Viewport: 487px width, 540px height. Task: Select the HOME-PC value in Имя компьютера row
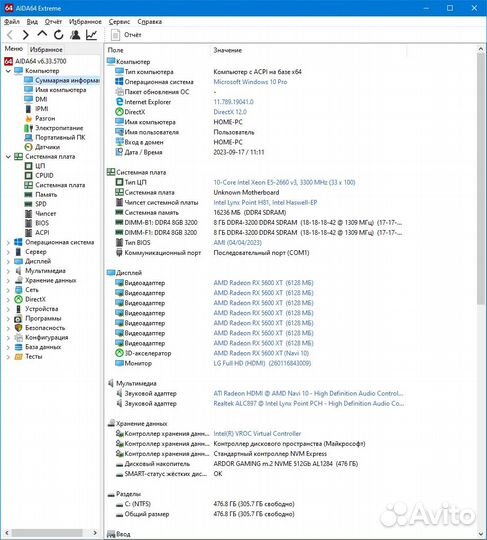(x=228, y=122)
